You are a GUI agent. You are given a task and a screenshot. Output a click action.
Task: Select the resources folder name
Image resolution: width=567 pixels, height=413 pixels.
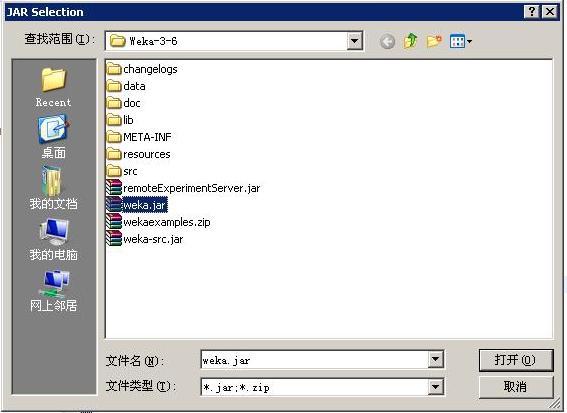tap(147, 154)
